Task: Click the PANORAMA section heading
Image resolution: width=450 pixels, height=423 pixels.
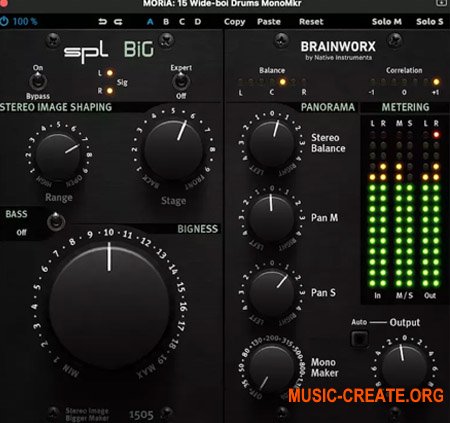Action: point(328,107)
